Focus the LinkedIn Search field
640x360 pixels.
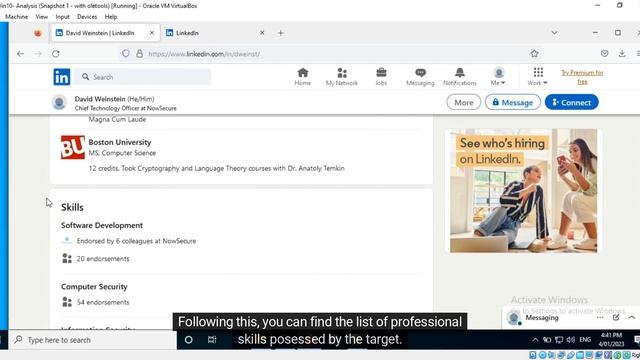[143, 77]
